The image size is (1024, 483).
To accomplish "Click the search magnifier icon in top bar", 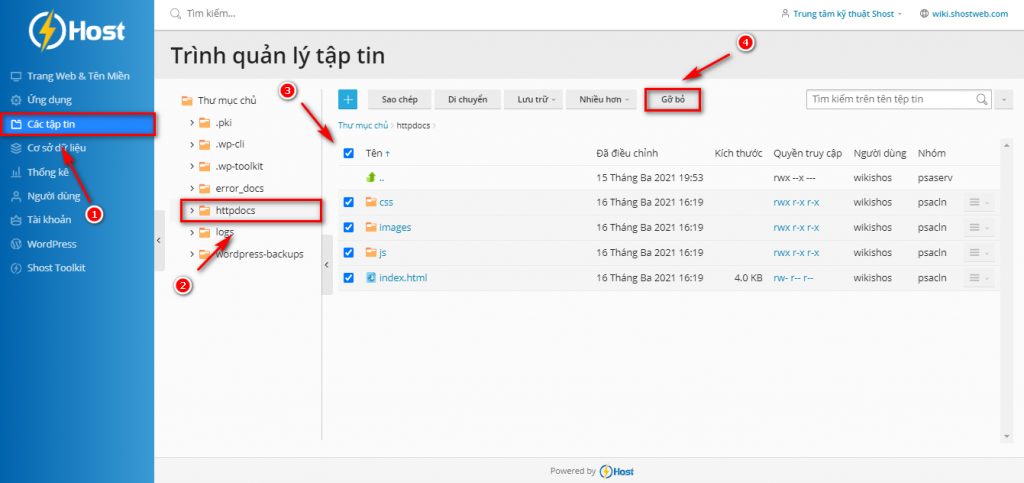I will [x=175, y=13].
